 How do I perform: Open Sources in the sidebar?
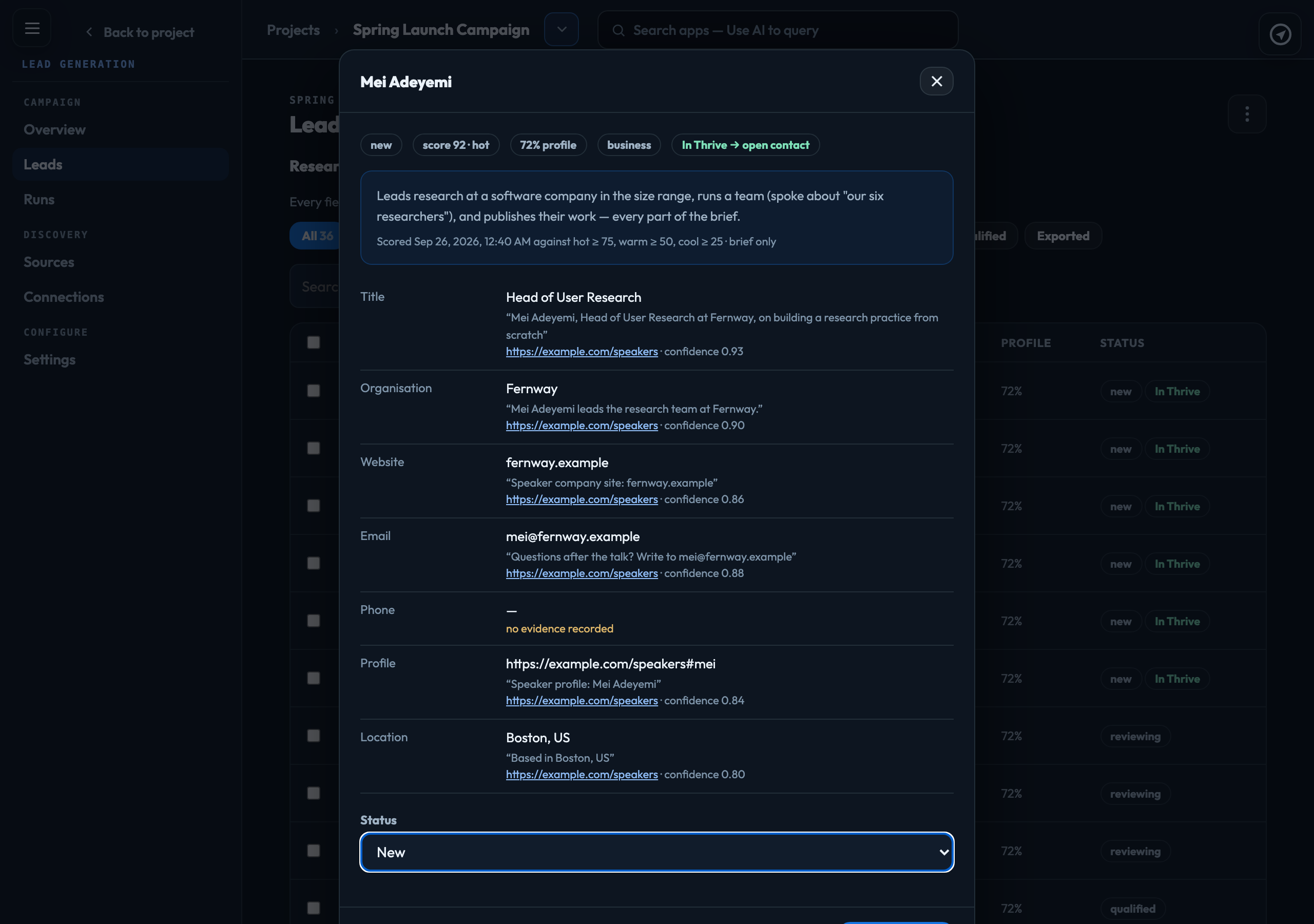[x=120, y=262]
